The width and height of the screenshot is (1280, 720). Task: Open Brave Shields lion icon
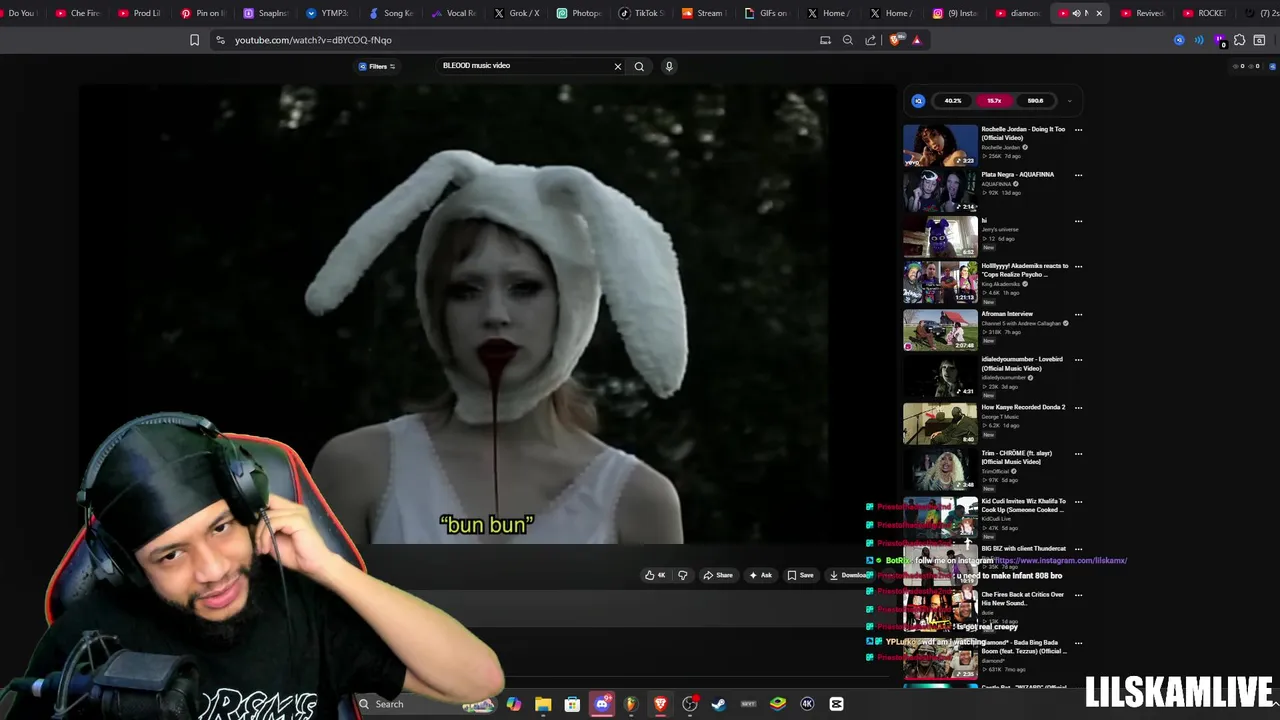[895, 40]
